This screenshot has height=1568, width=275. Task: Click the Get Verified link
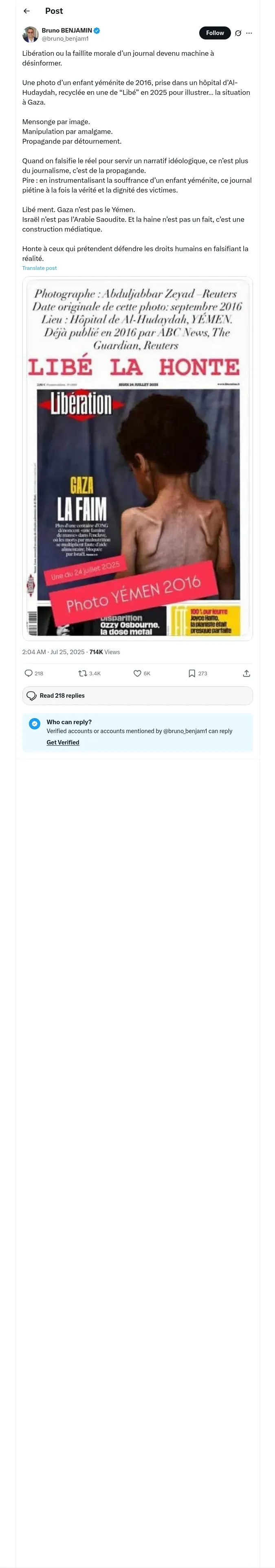pos(63,742)
